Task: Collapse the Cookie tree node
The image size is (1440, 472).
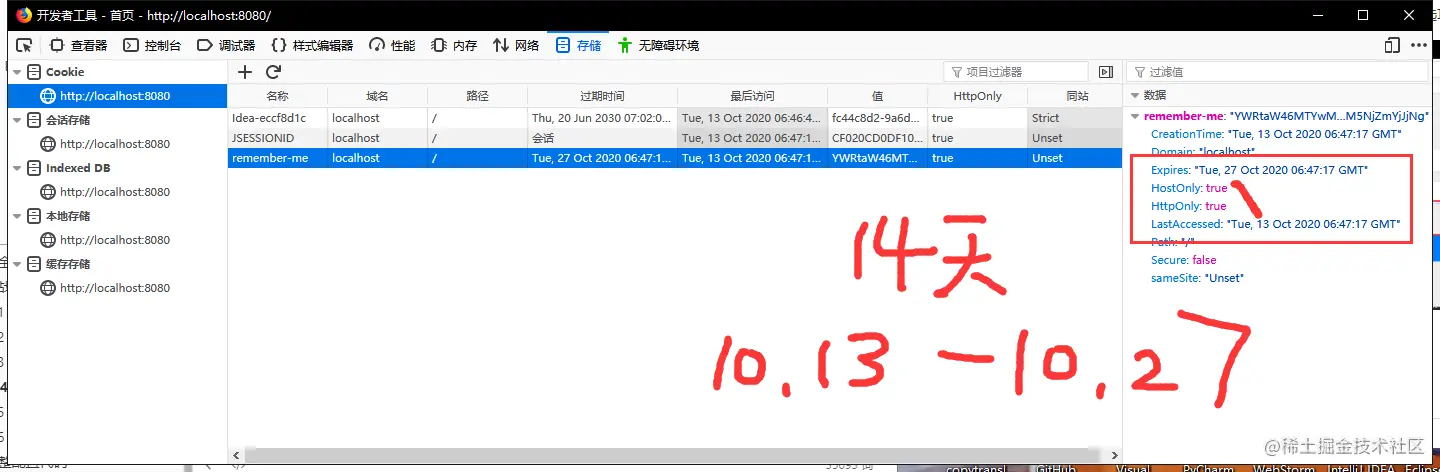Action: coord(16,72)
